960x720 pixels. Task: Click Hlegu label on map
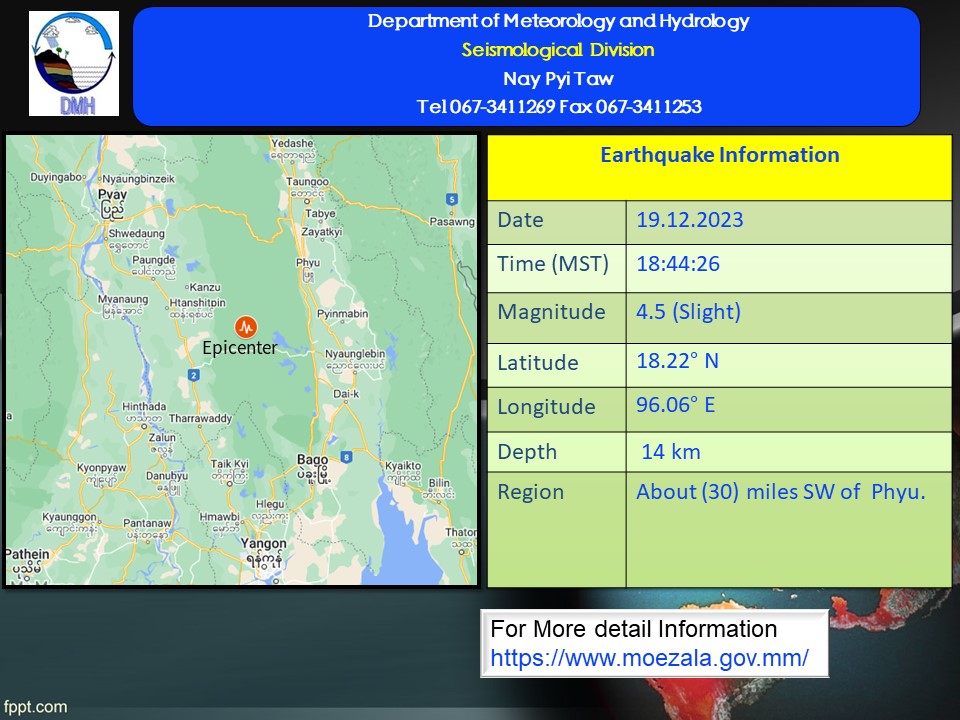pyautogui.click(x=270, y=504)
